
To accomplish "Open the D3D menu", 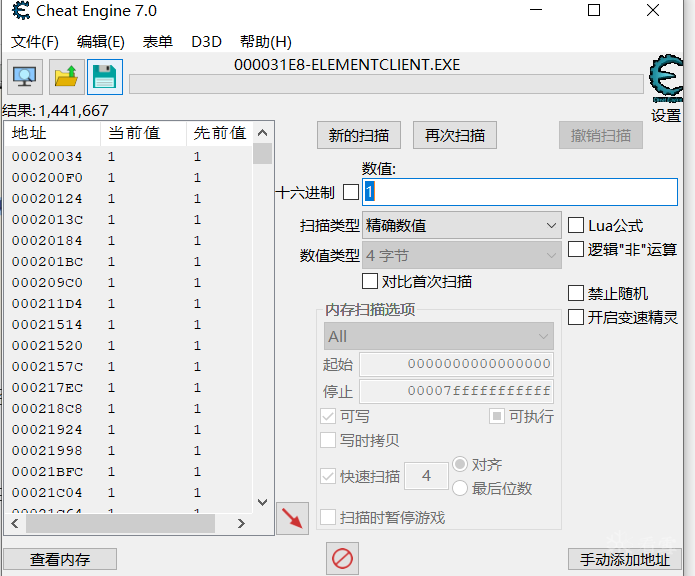I will click(x=207, y=42).
